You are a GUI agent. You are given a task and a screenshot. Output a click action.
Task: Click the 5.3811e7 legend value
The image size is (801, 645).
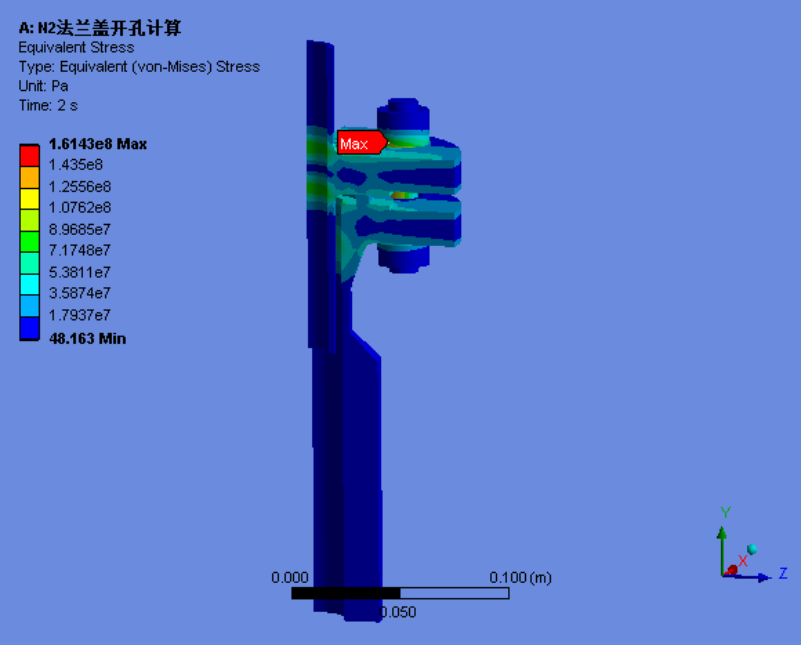tap(80, 272)
